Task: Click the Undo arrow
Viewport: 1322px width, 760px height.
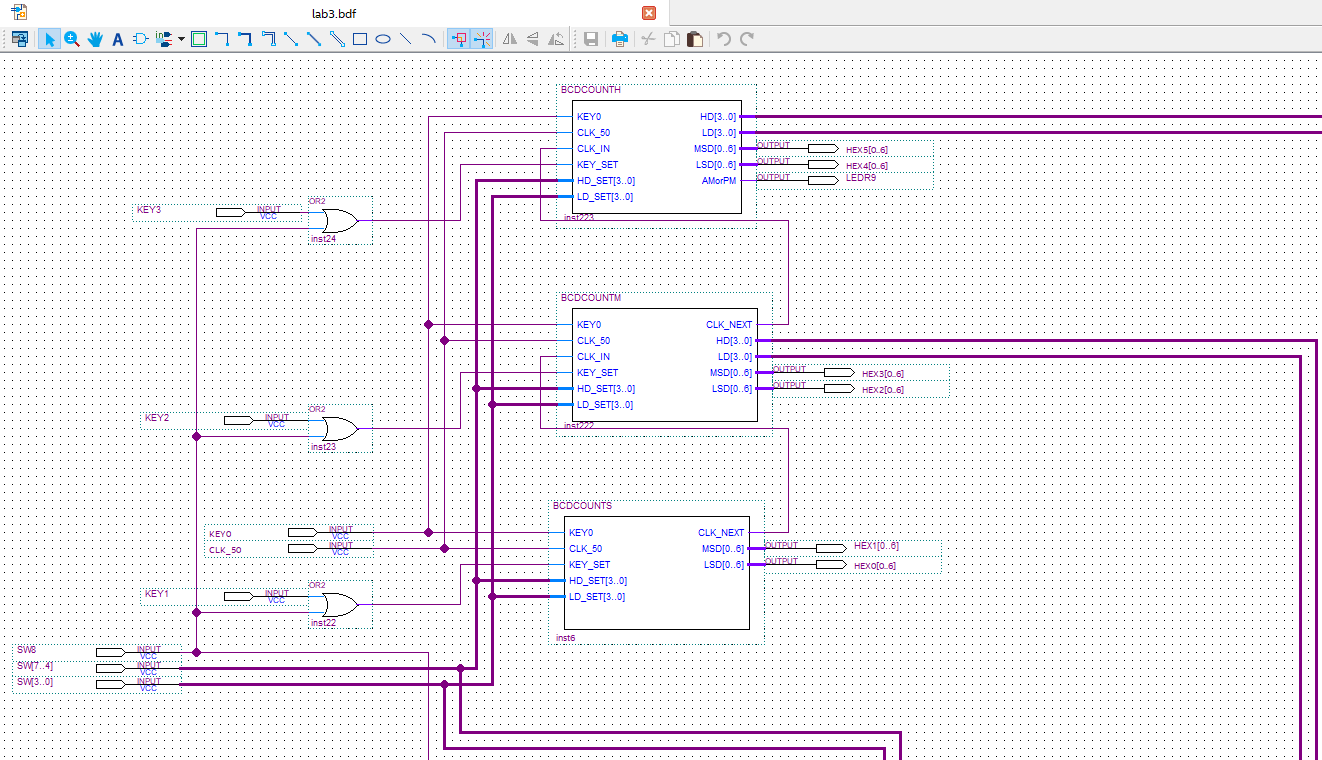Action: (723, 39)
